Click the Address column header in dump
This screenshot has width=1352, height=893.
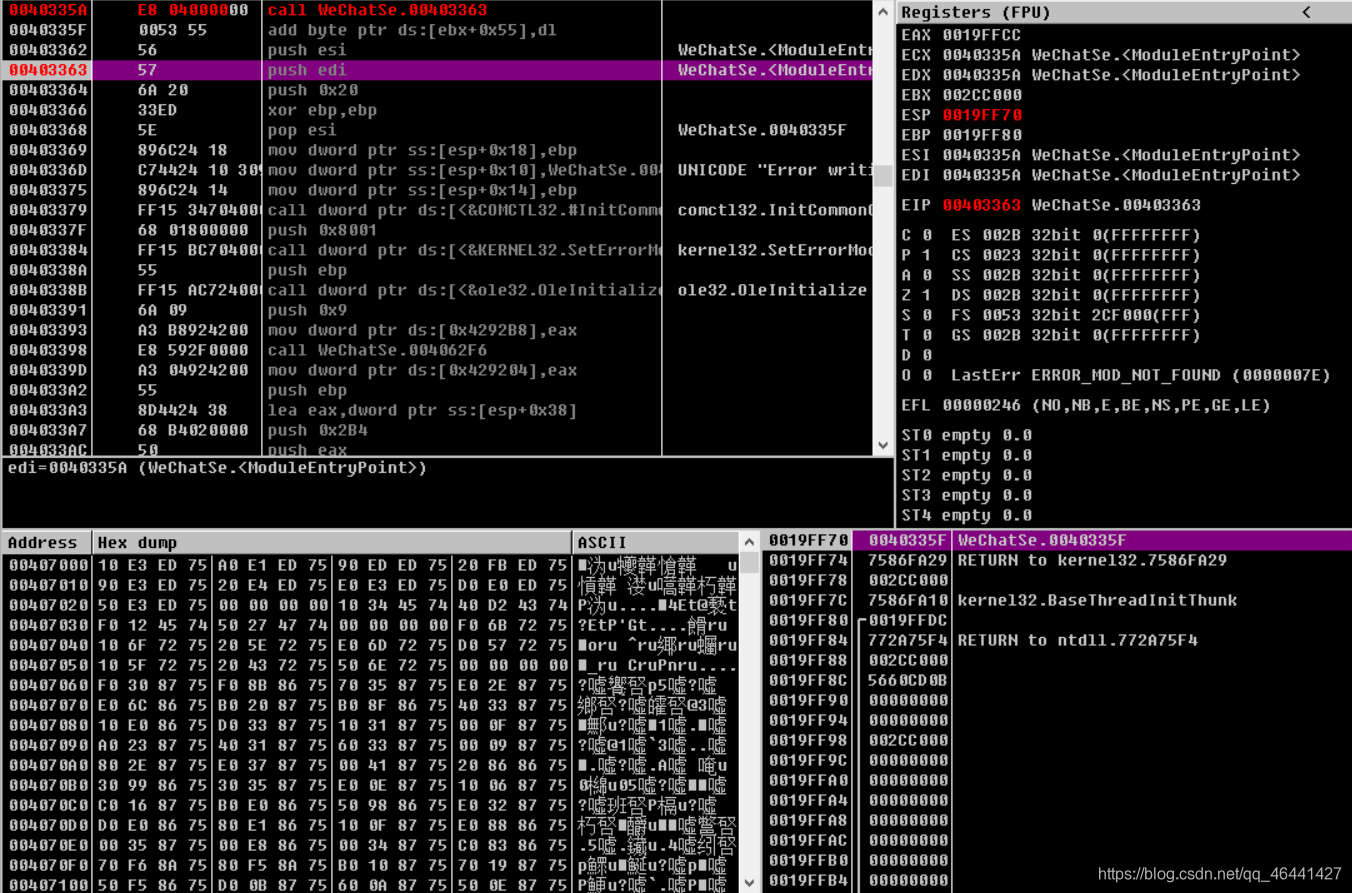pos(47,542)
